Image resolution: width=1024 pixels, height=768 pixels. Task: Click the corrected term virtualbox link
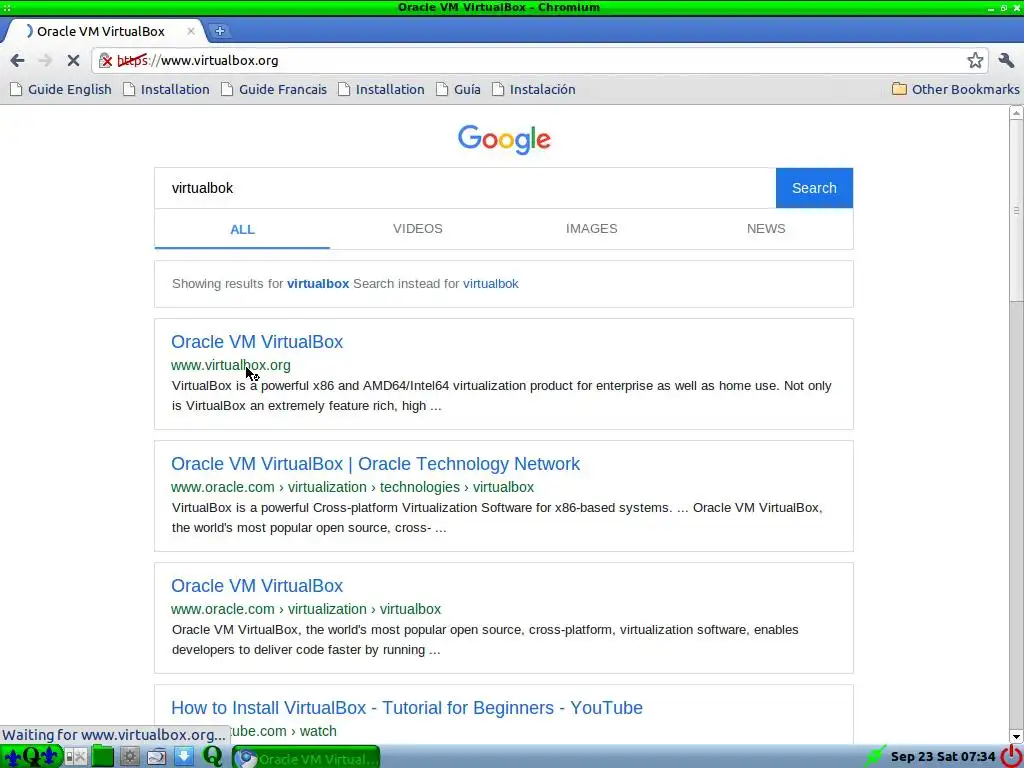(318, 284)
